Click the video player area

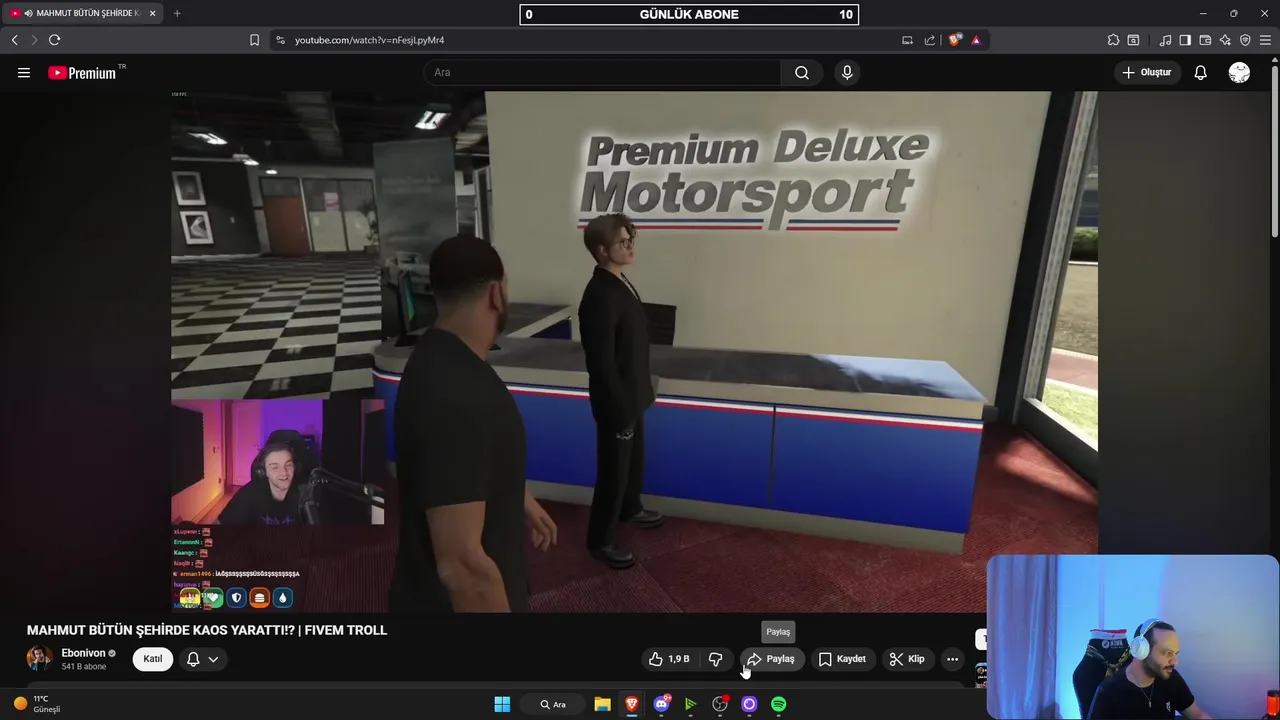coord(634,351)
